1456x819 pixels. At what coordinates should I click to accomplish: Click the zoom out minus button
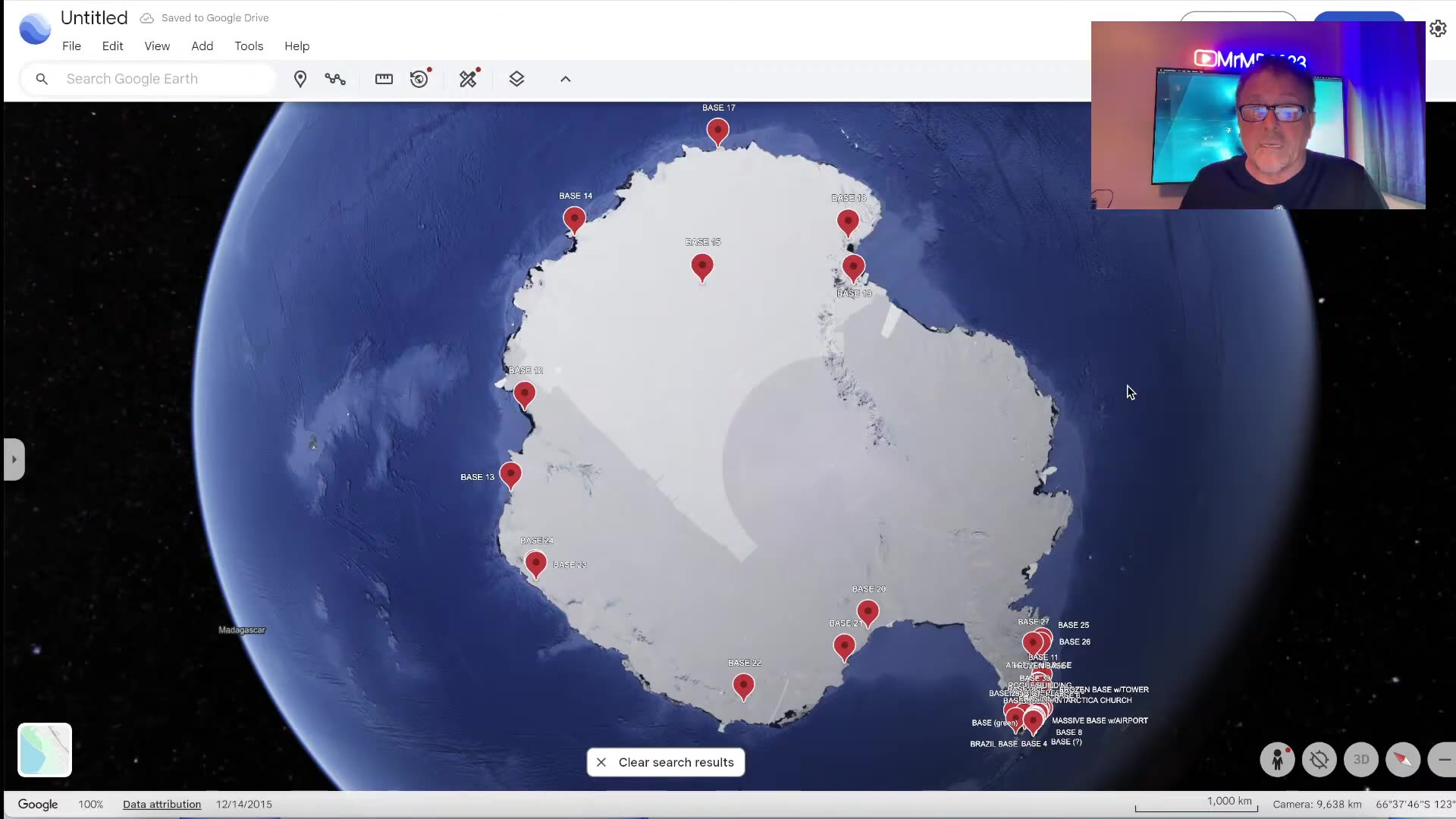[x=1442, y=759]
